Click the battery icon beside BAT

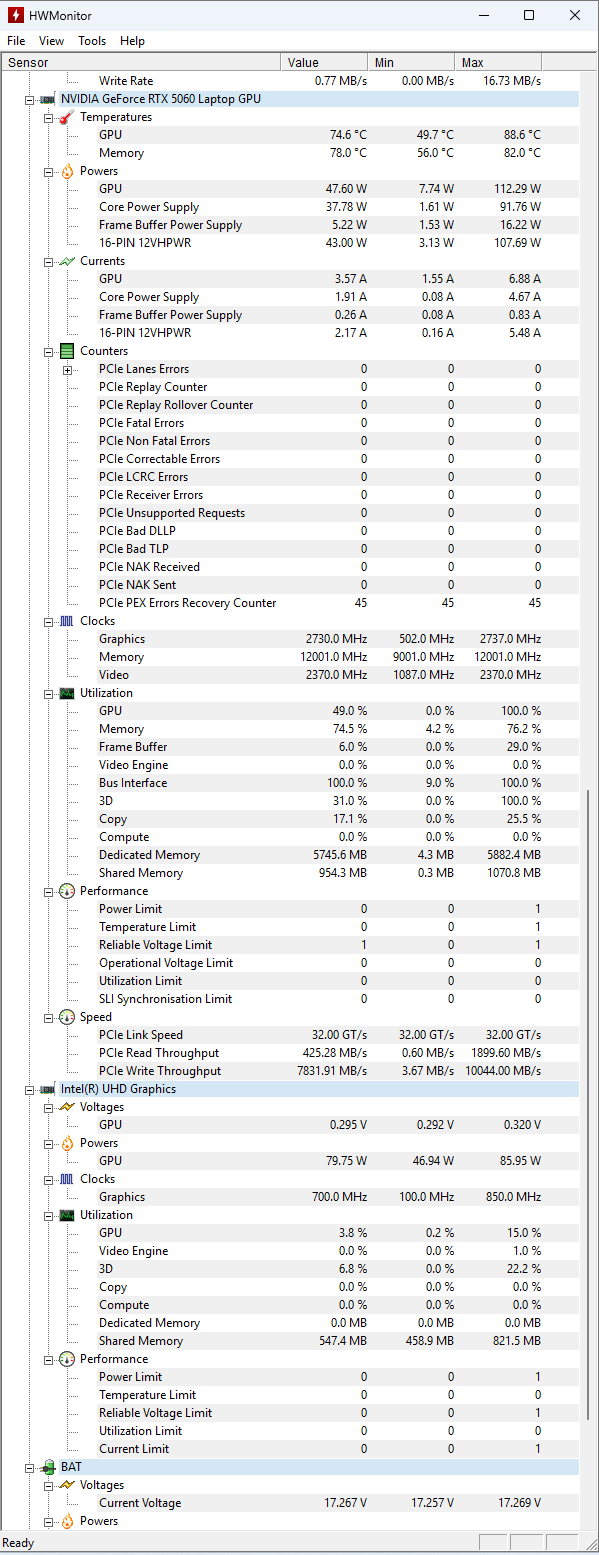coord(47,1467)
